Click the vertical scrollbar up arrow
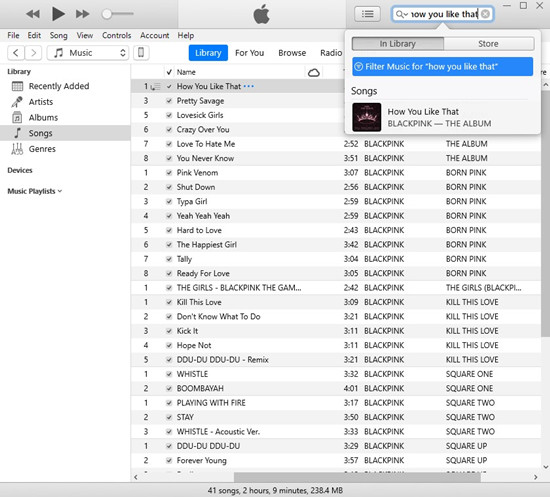The image size is (550, 497). click(546, 85)
